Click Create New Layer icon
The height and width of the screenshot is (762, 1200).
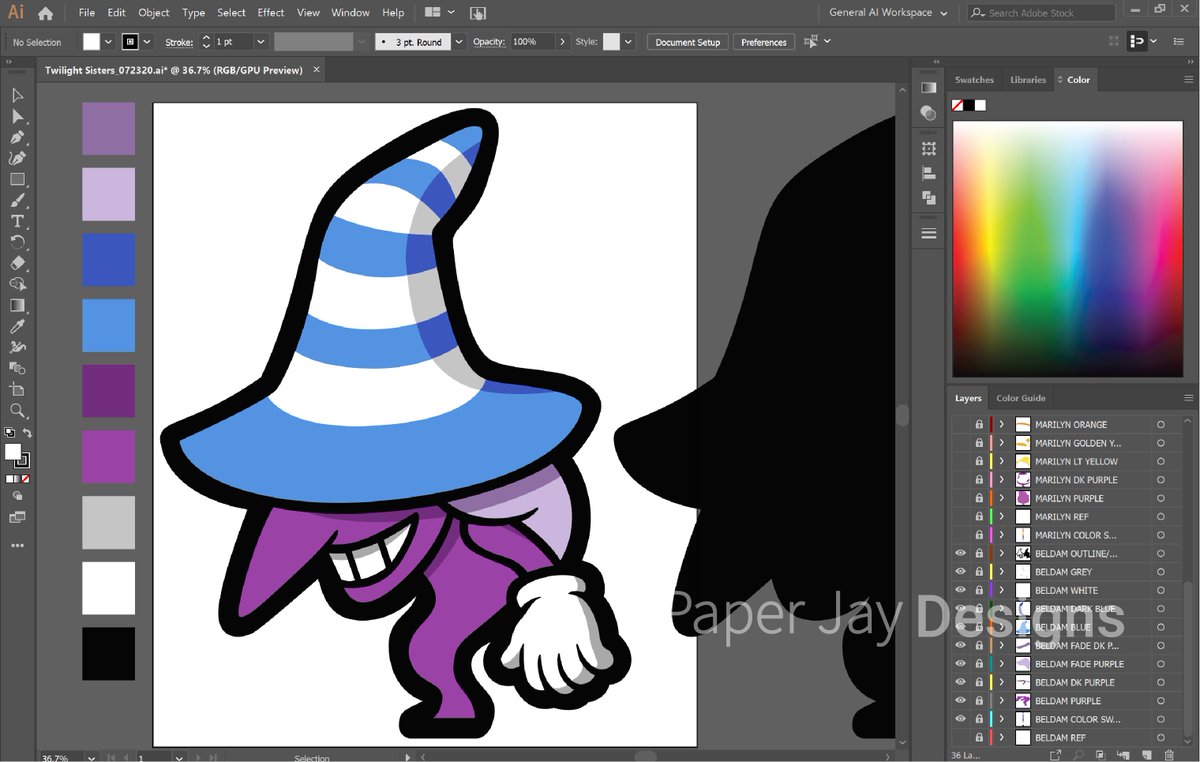point(1146,754)
